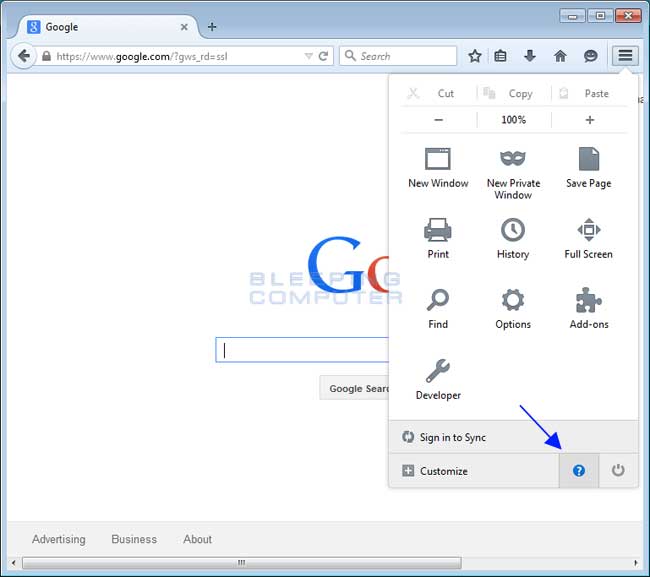This screenshot has width=650, height=577.
Task: Open the History panel
Action: 513,238
